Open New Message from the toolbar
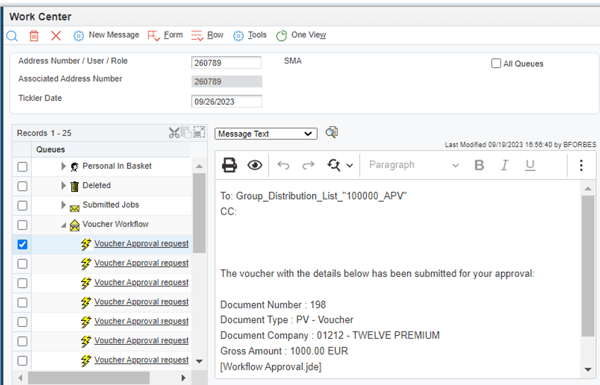The height and width of the screenshot is (385, 600). [x=114, y=35]
